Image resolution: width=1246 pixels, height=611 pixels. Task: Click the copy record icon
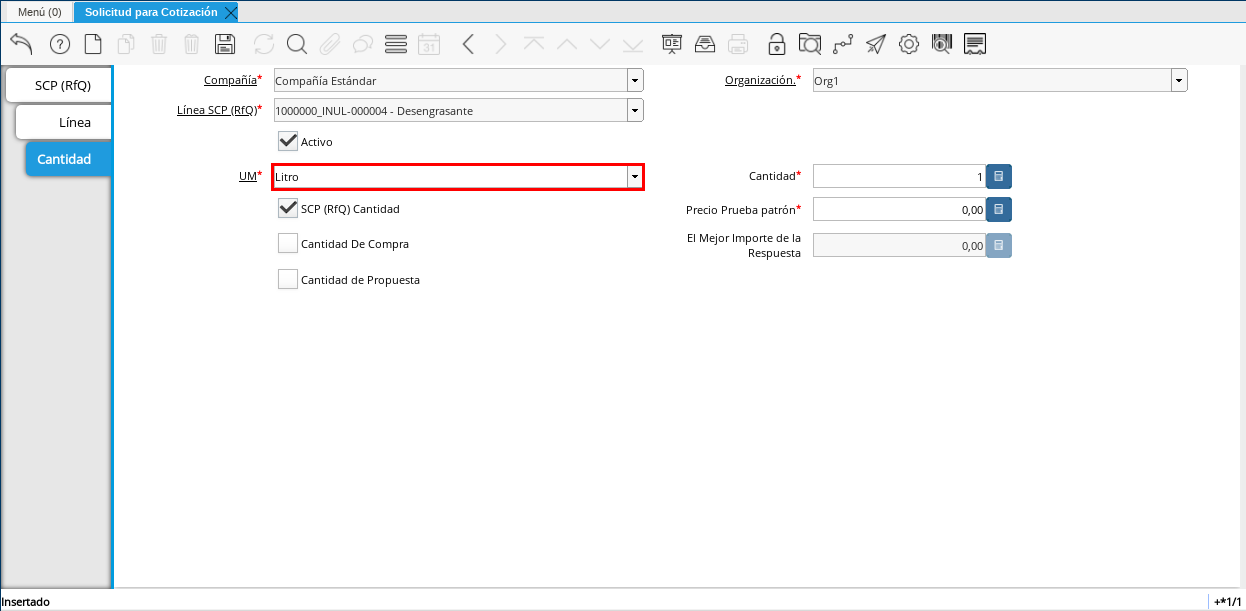point(126,44)
